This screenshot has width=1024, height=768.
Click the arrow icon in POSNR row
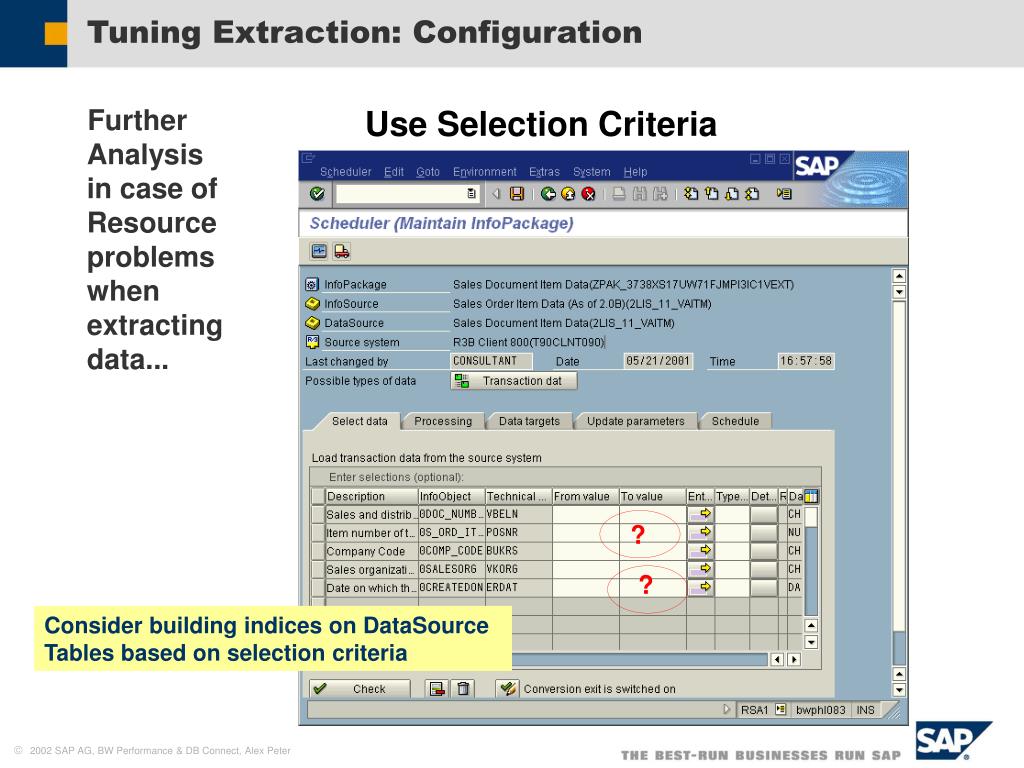[x=700, y=533]
